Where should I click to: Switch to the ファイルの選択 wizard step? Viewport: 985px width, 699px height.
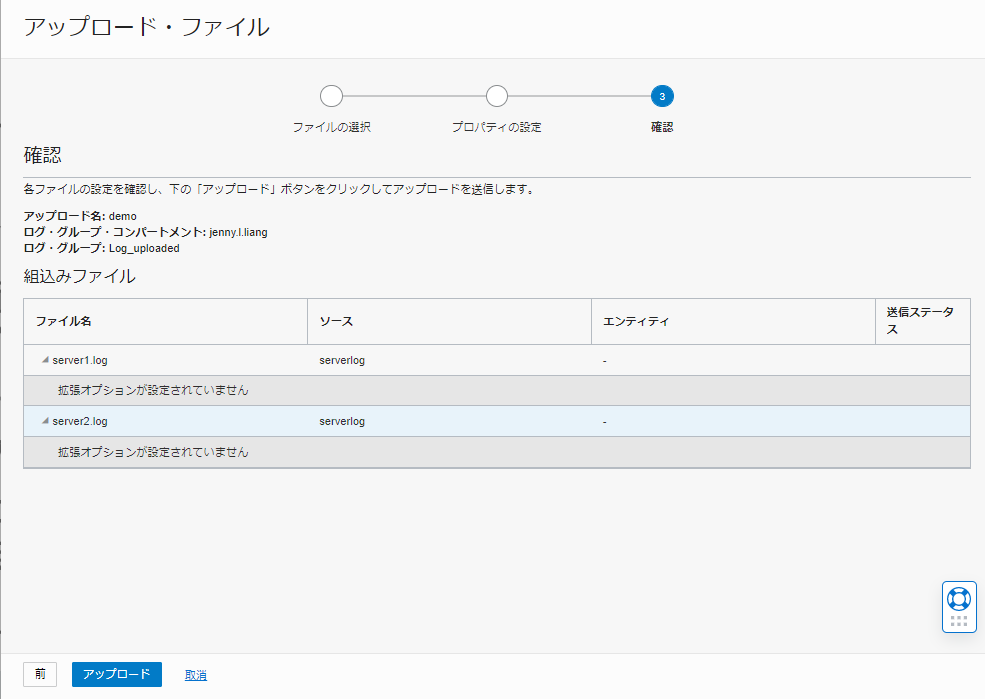[331, 127]
